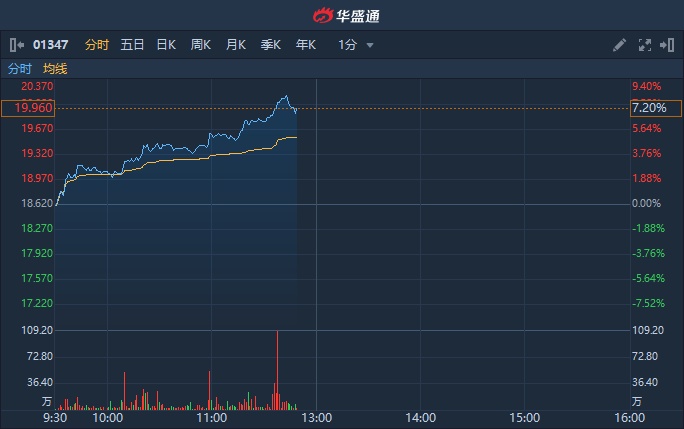This screenshot has width=684, height=429.
Task: Switch to the 日K chart tab
Action: pyautogui.click(x=166, y=45)
